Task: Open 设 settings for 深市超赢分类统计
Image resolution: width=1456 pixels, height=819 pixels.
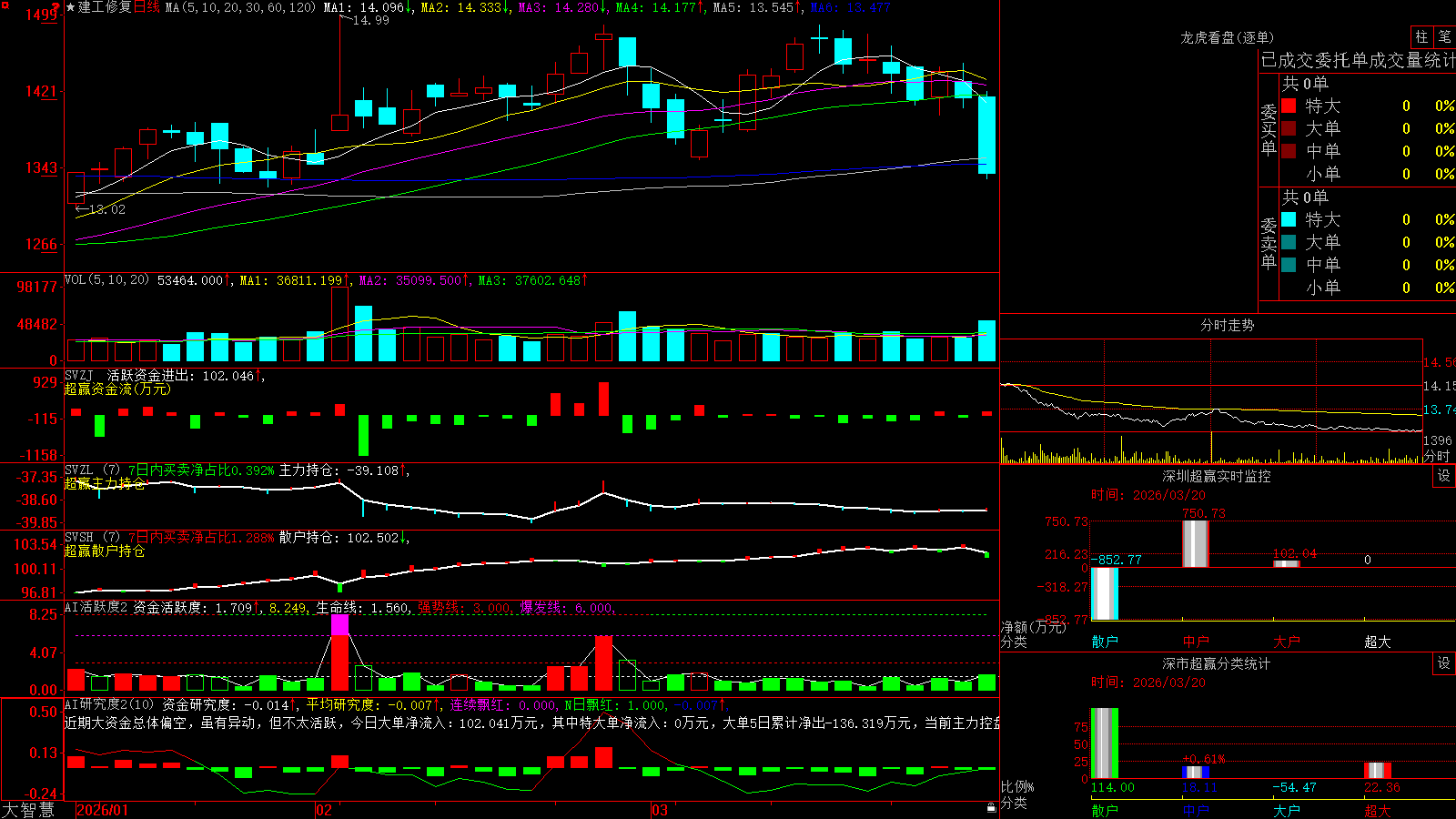Action: (x=1444, y=663)
